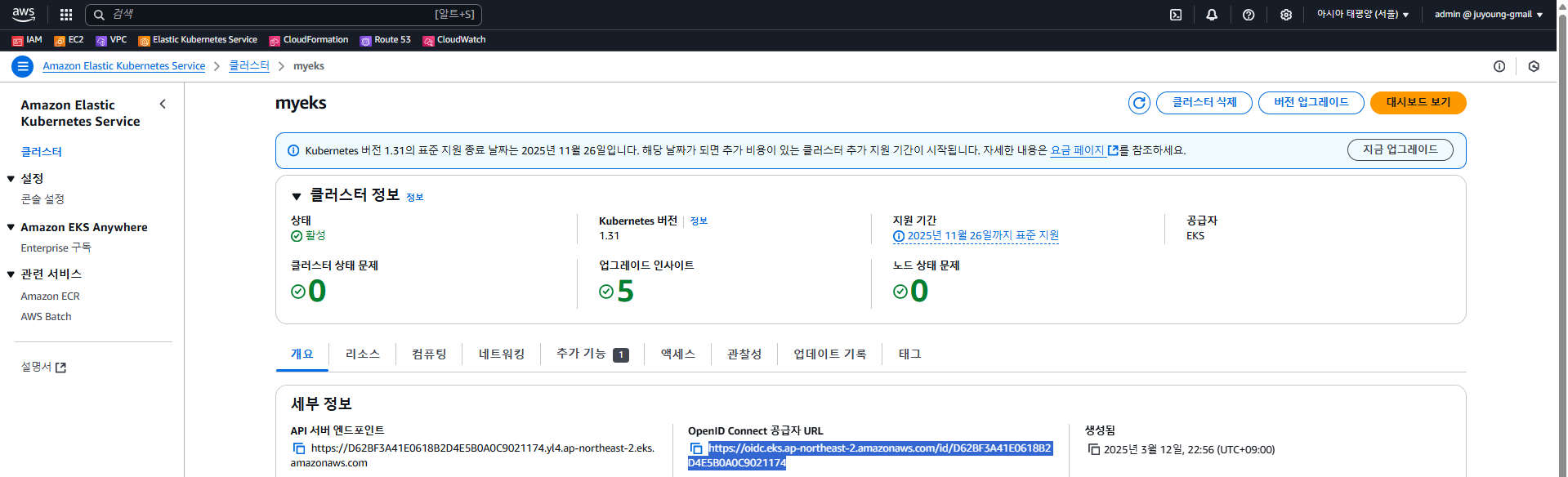The width and height of the screenshot is (1568, 477).
Task: Open Enterprise 구독 in the sidebar
Action: pos(56,248)
